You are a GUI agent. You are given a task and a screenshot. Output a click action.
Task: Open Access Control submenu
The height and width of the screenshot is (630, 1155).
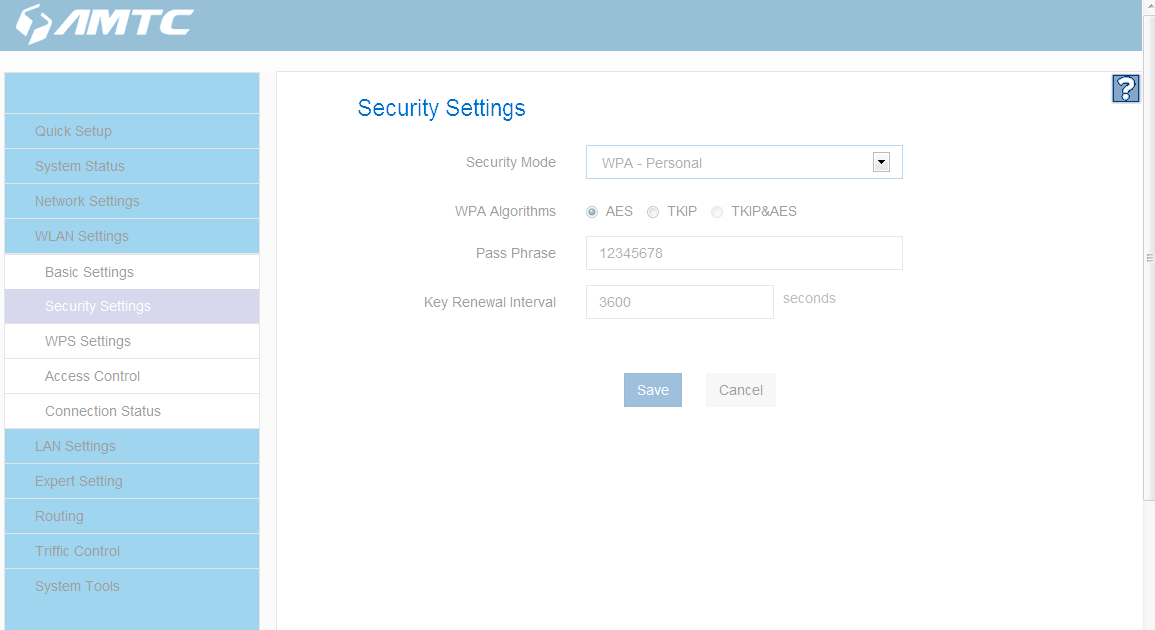(132, 376)
